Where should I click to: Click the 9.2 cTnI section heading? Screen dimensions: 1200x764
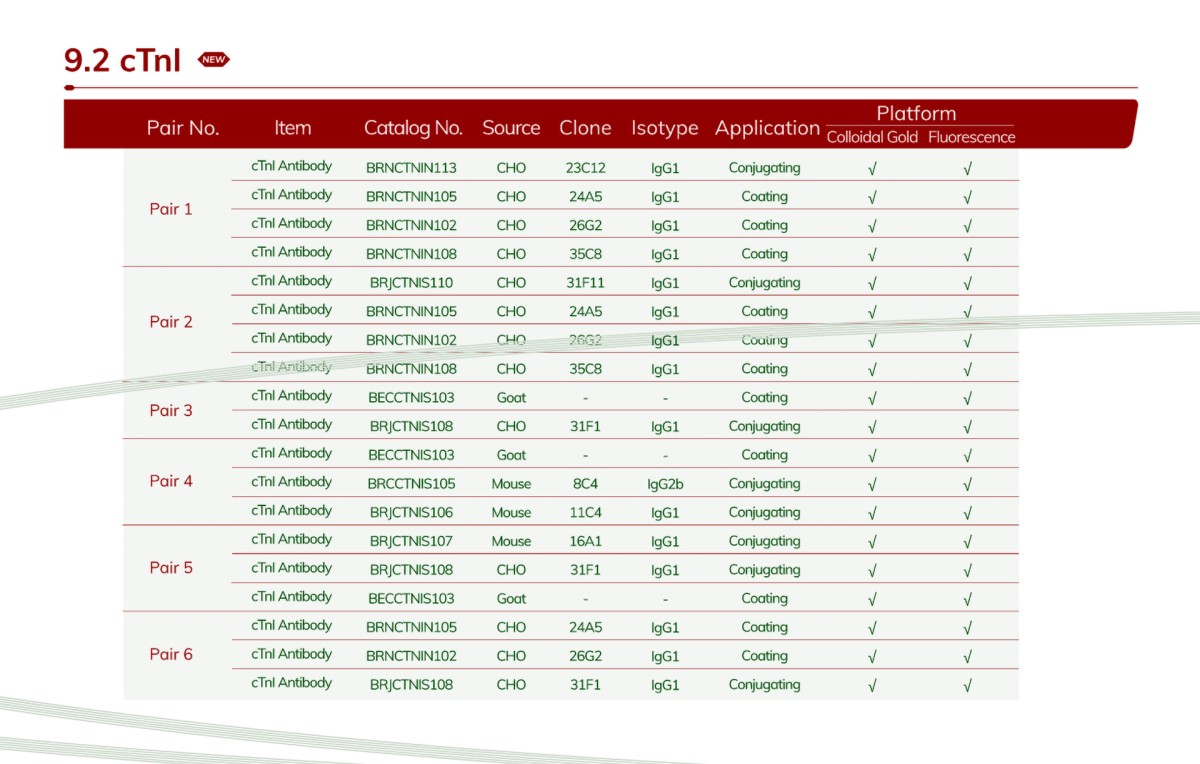pyautogui.click(x=122, y=60)
